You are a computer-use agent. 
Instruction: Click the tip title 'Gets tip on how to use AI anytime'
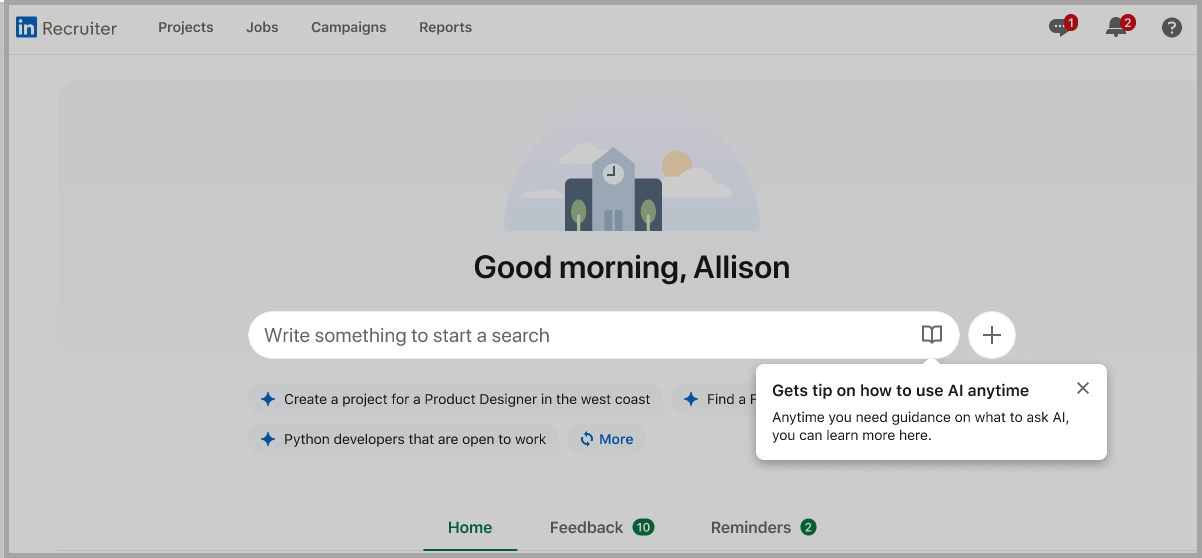(900, 390)
